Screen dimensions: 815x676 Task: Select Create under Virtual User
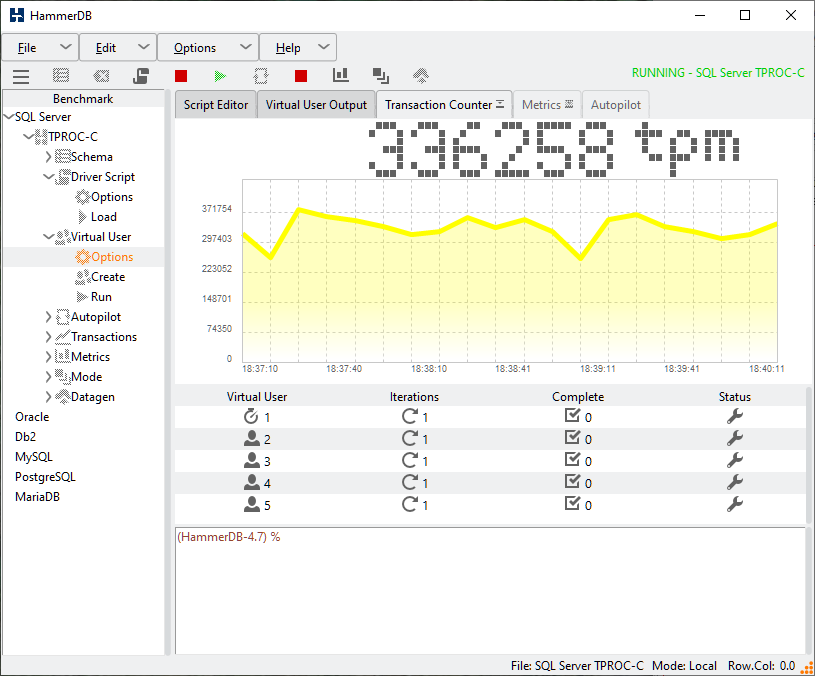pyautogui.click(x=108, y=277)
